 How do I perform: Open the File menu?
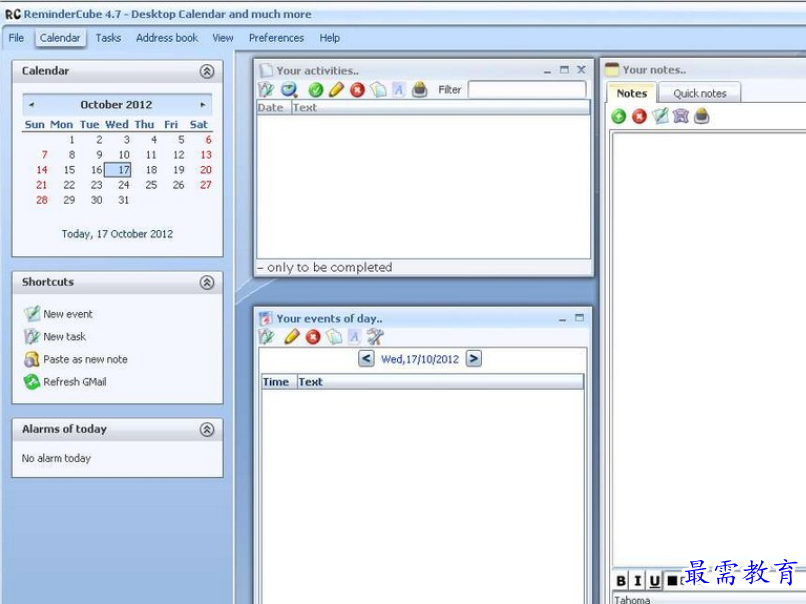tap(16, 38)
